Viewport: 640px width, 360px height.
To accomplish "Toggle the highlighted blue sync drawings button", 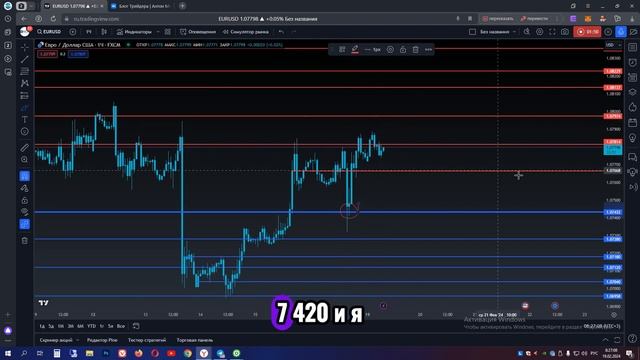I will [x=24, y=224].
